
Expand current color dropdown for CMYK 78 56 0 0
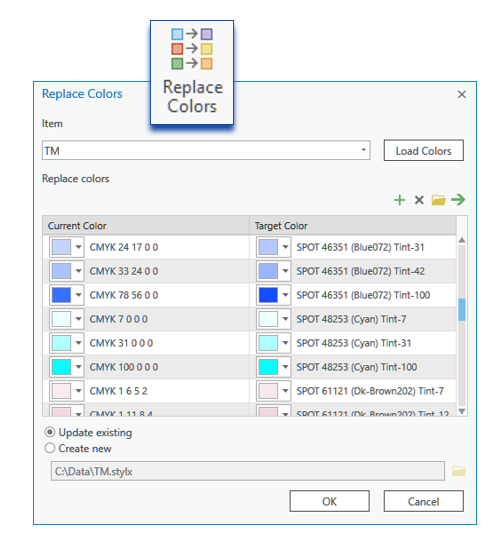(78, 295)
